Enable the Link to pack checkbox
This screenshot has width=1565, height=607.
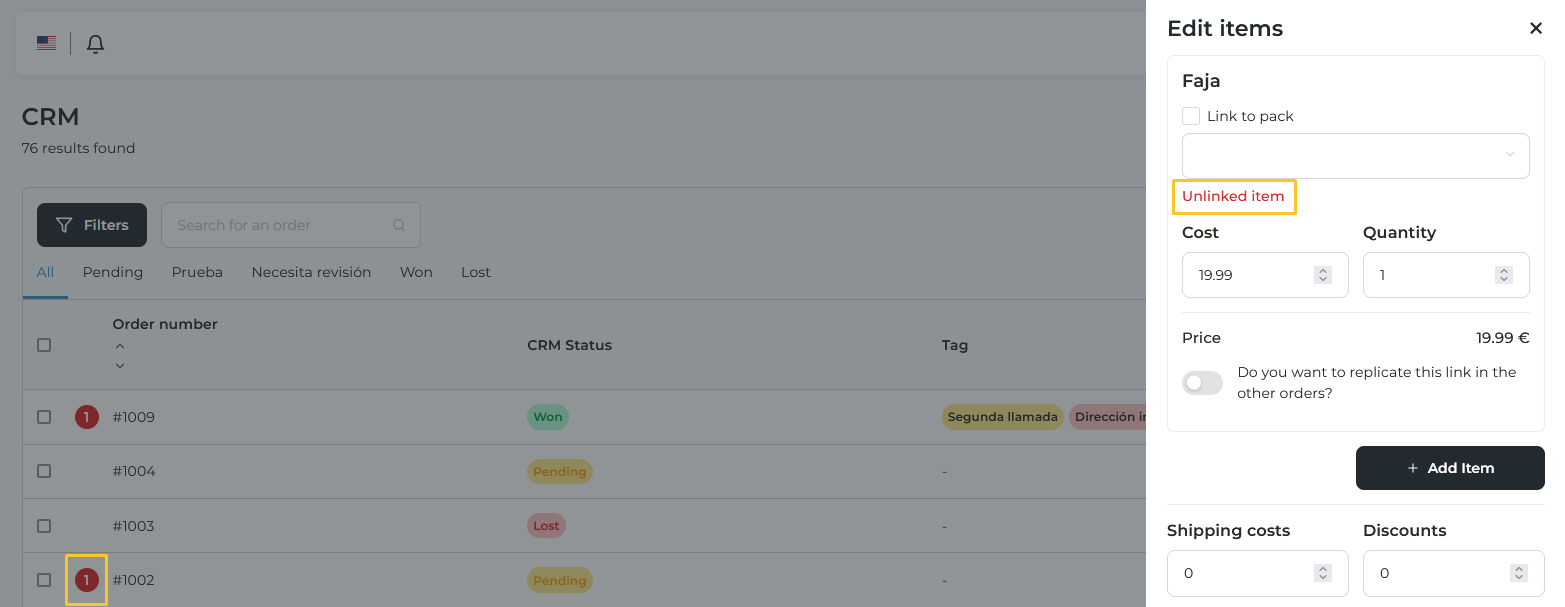click(1191, 116)
